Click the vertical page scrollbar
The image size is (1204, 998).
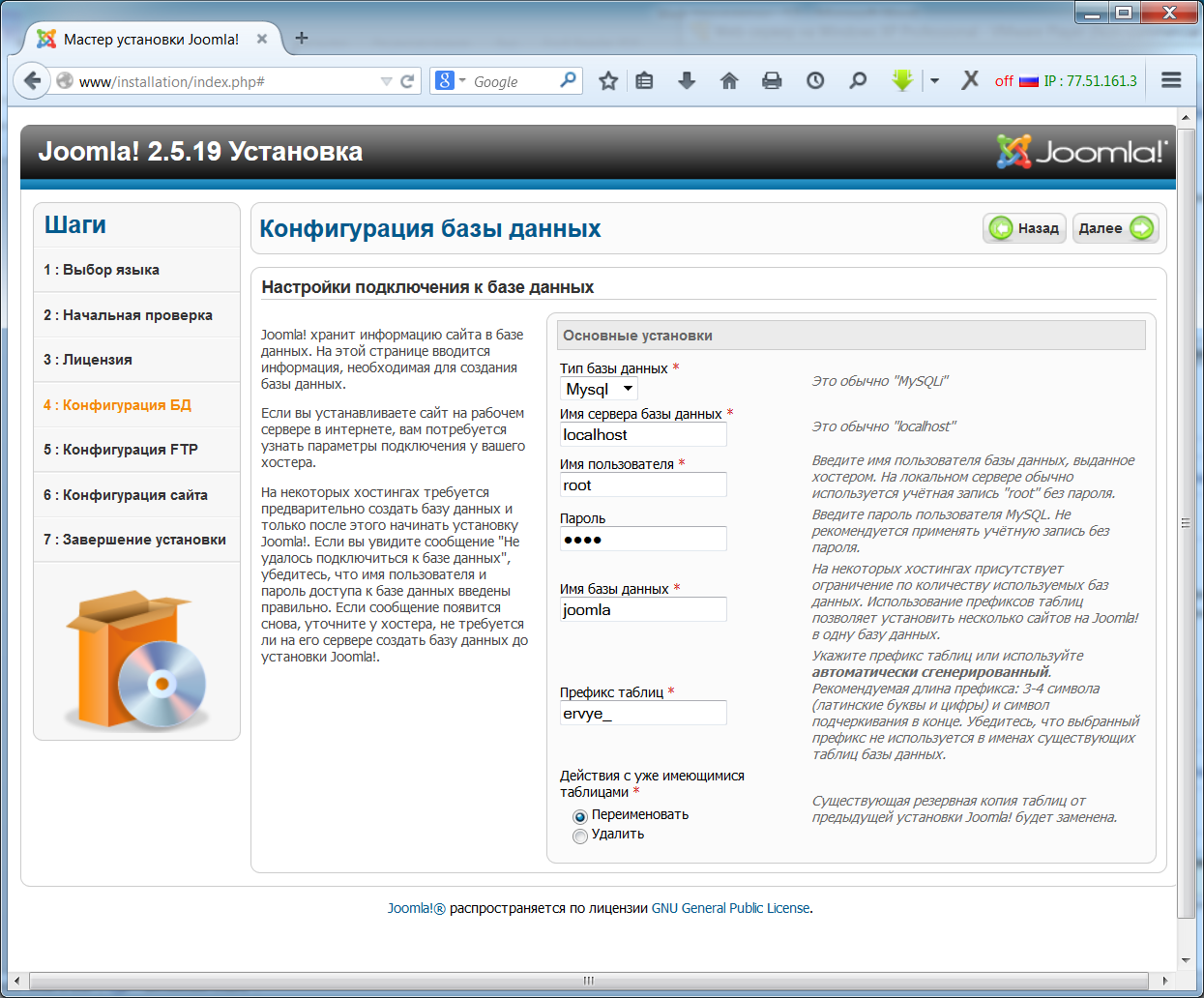pos(1186,522)
